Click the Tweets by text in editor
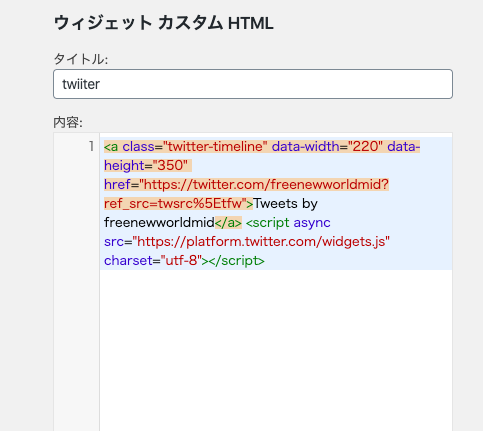483x431 pixels. (x=286, y=204)
